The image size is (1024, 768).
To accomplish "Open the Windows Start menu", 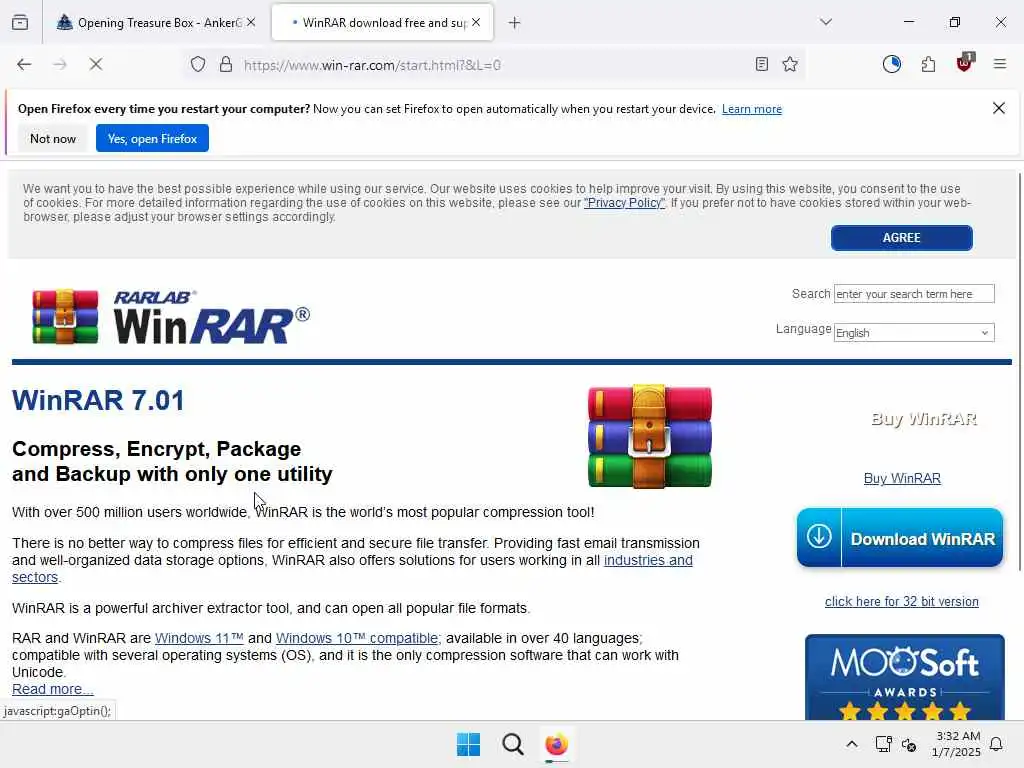I will pos(468,744).
